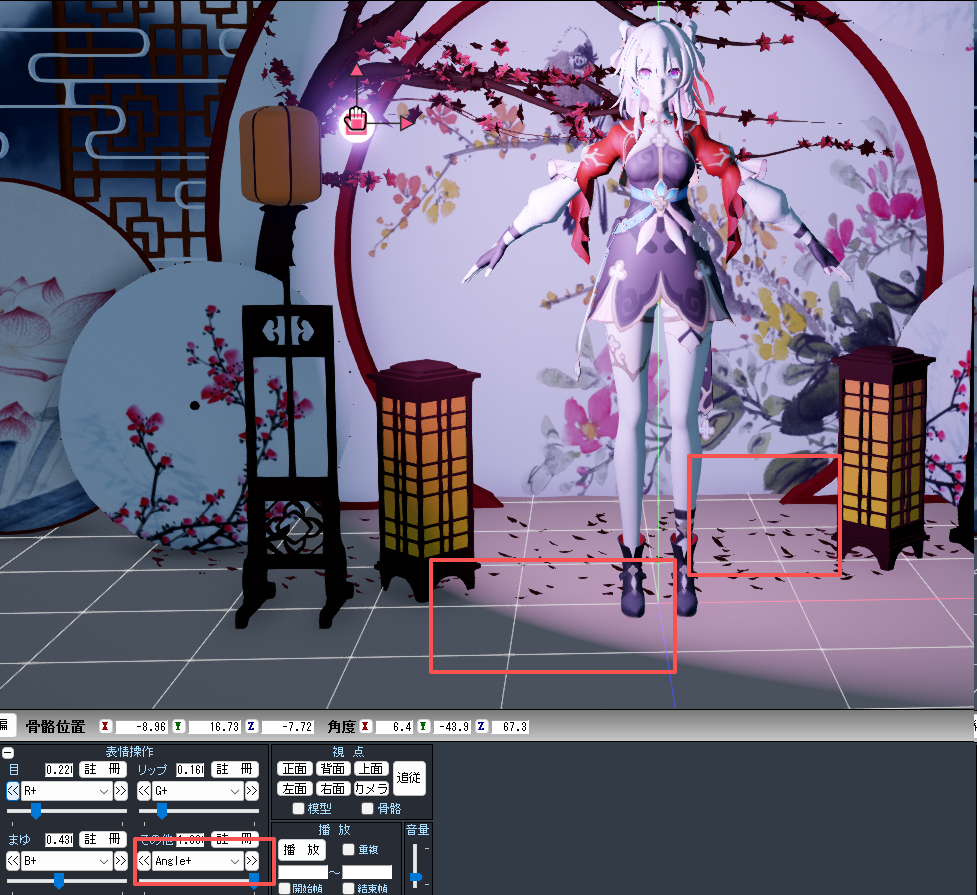
Task: Enable the 骨骼 view checkbox
Action: pos(368,808)
